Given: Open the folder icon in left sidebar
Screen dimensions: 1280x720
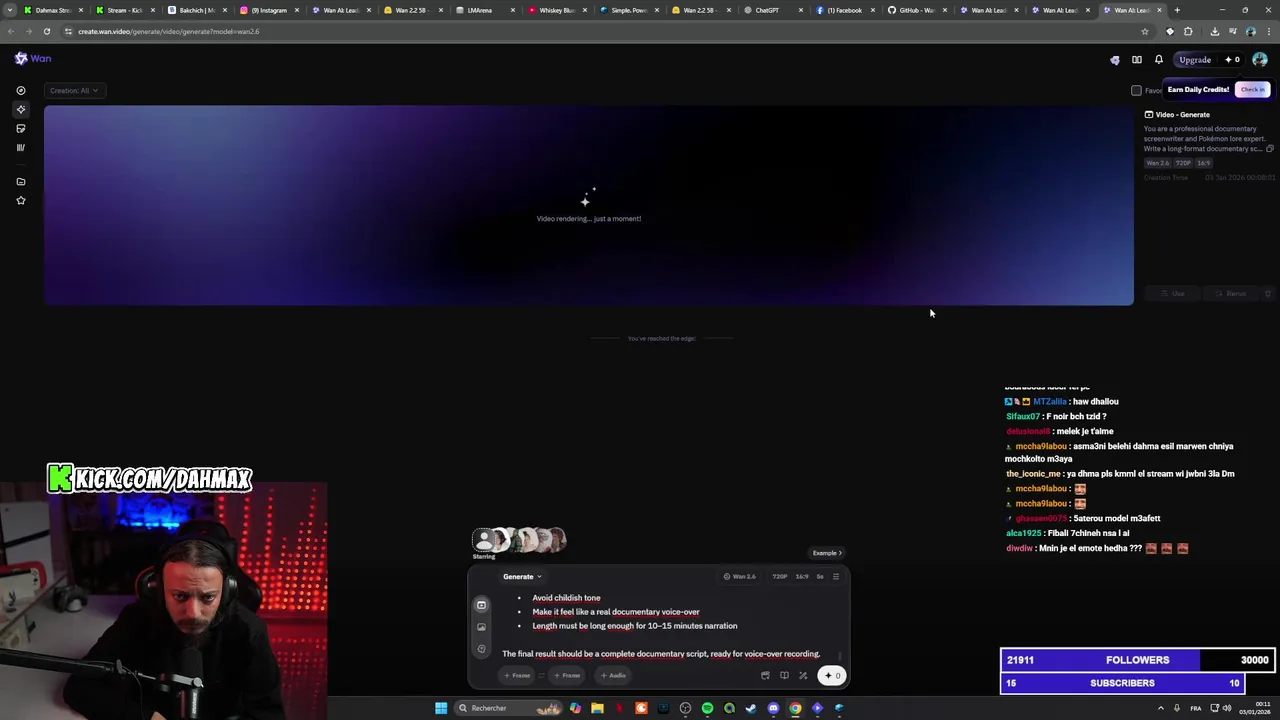Looking at the screenshot, I should [21, 182].
